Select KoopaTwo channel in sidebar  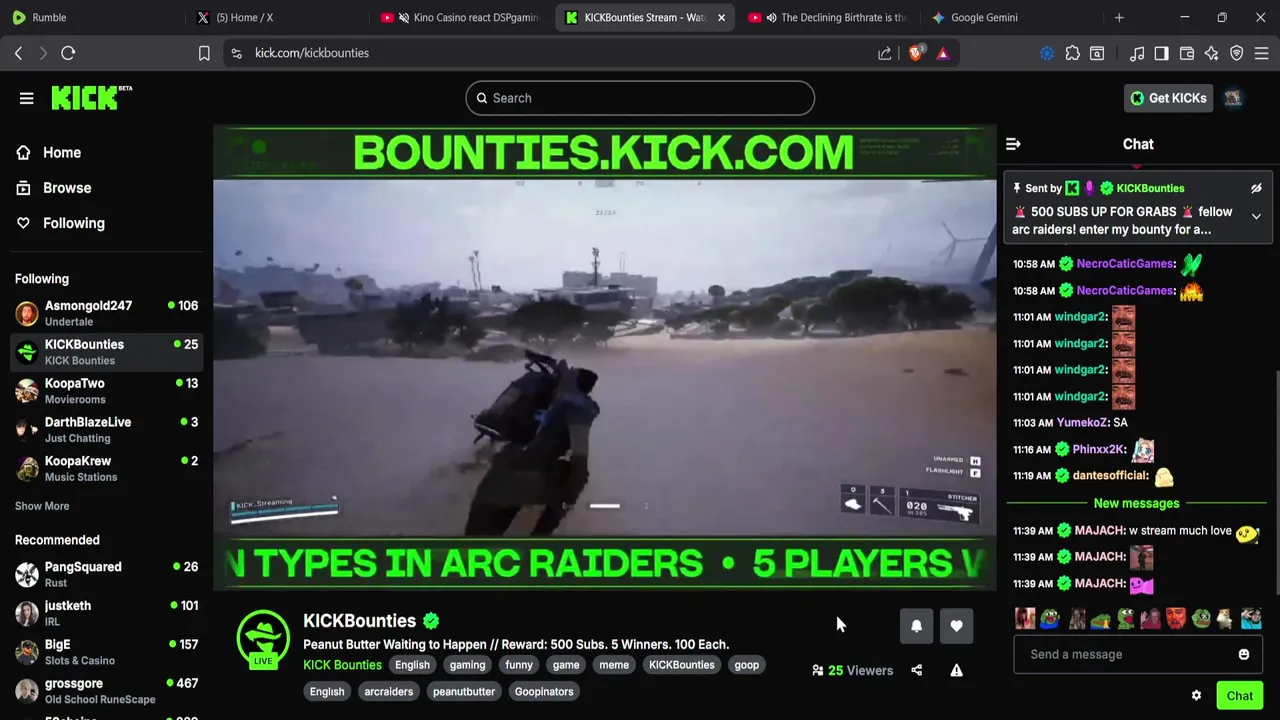pyautogui.click(x=105, y=391)
